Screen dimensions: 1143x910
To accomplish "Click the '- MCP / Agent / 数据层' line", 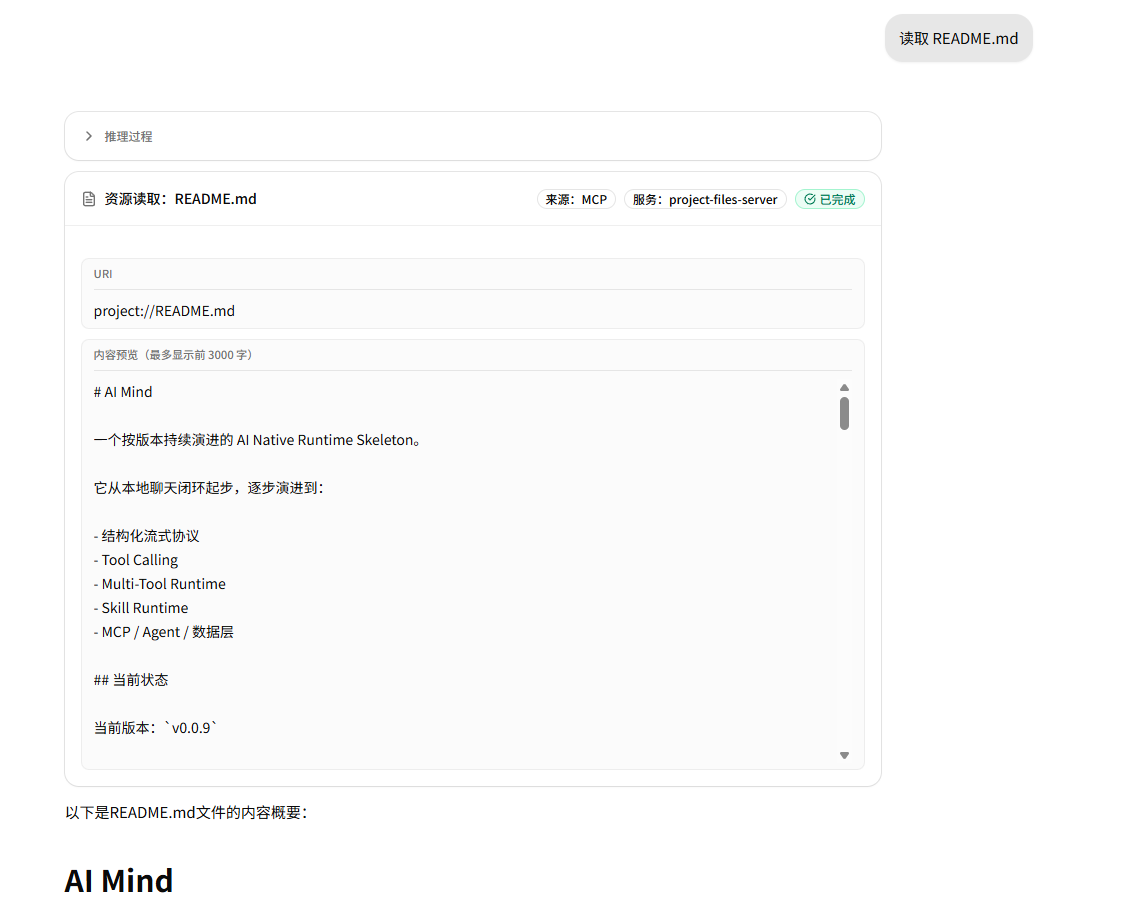I will (x=163, y=632).
